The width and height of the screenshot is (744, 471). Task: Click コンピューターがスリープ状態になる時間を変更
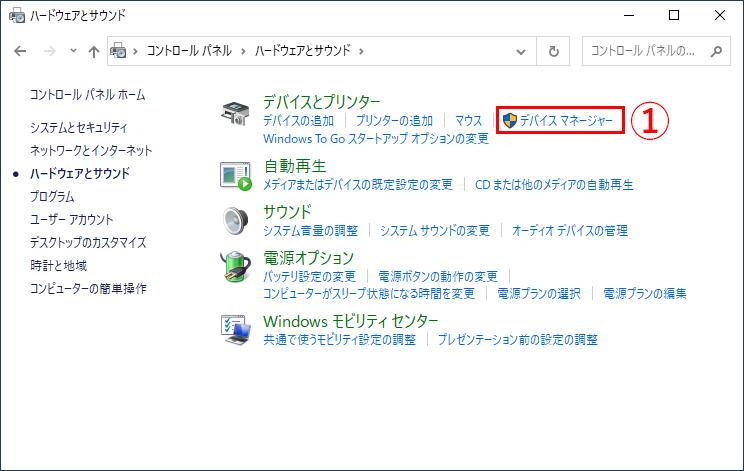tap(369, 294)
